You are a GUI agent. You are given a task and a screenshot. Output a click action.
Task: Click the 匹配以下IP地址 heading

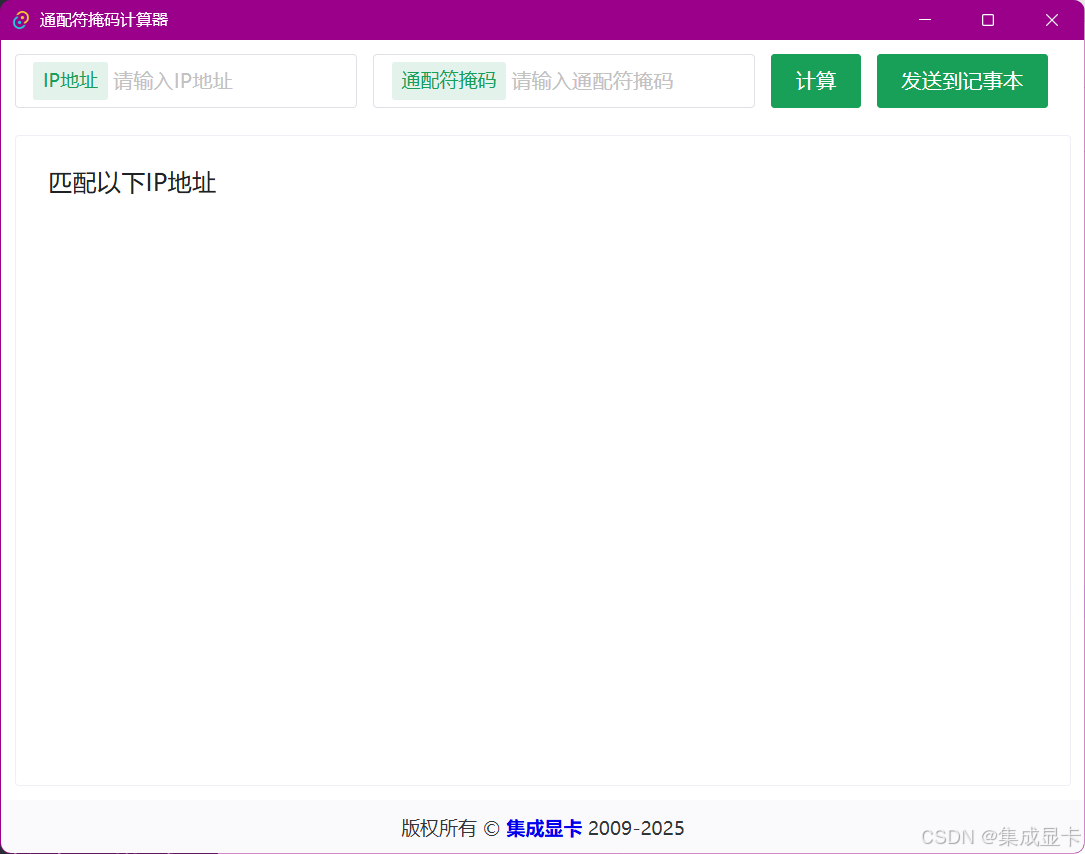132,183
